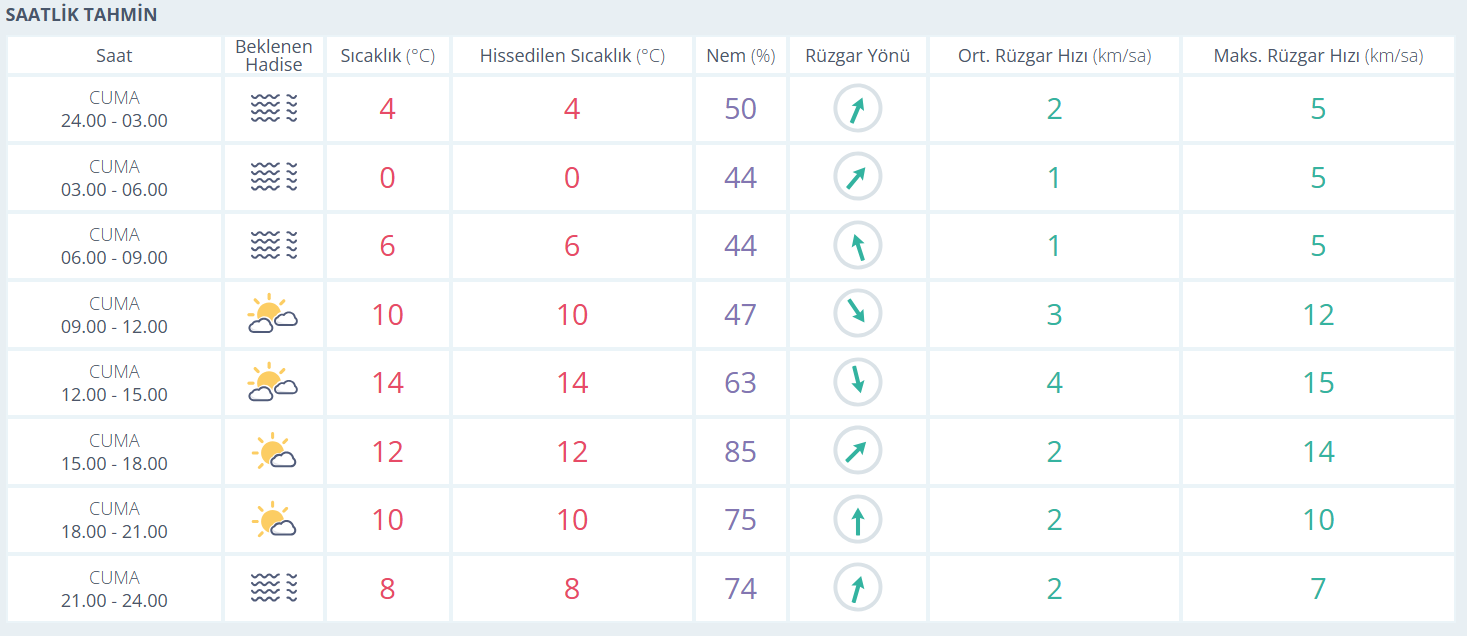This screenshot has height=636, width=1467.
Task: Click the wind direction icon for 06.00 - 09.00
Action: [x=857, y=246]
